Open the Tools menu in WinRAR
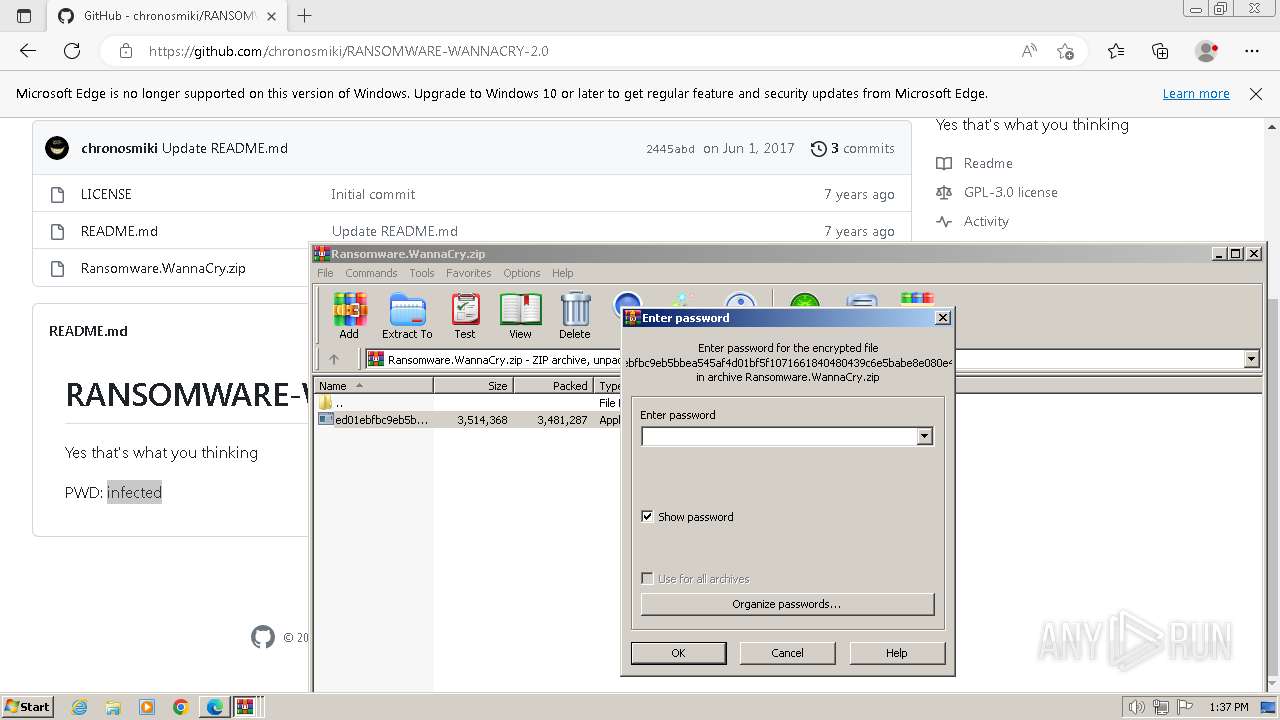The height and width of the screenshot is (720, 1280). (x=422, y=273)
